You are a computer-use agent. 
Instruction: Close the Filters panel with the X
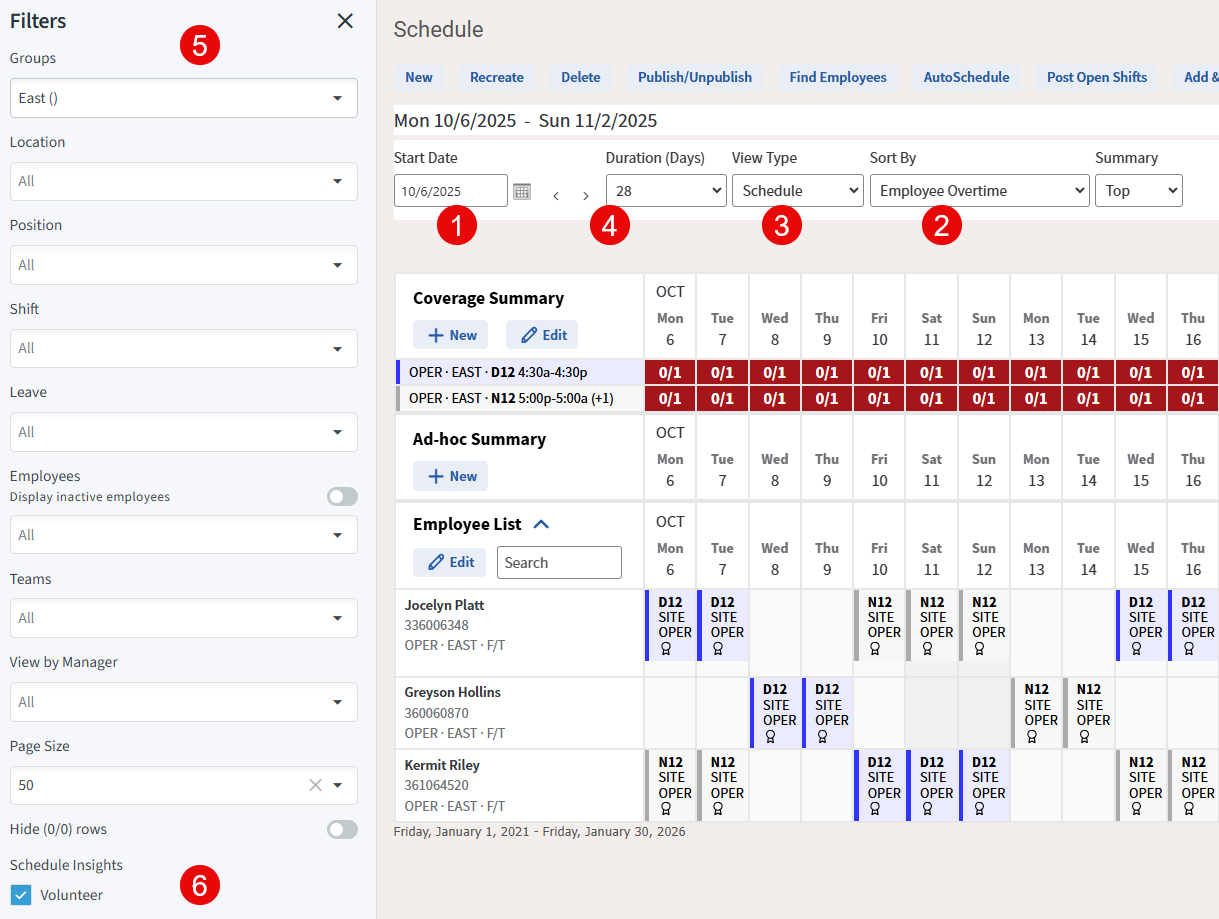click(345, 21)
